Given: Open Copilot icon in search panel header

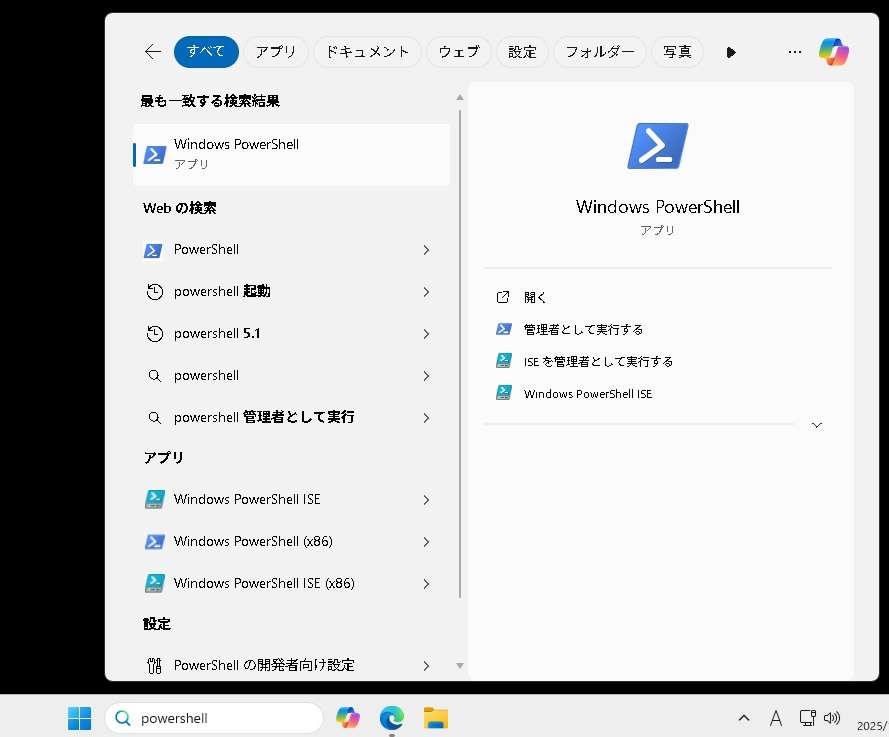Looking at the screenshot, I should (x=833, y=52).
